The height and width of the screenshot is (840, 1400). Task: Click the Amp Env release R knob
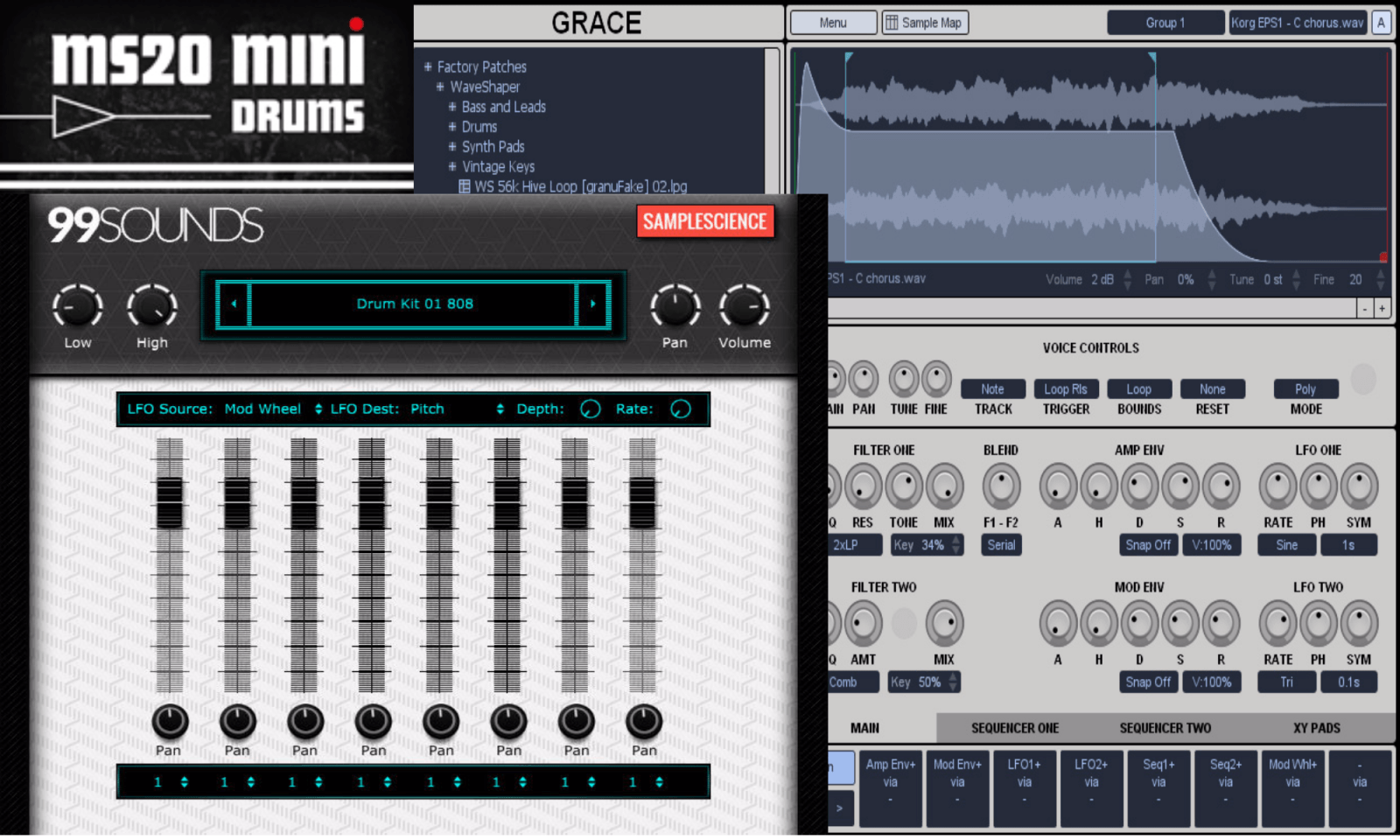pos(1221,486)
